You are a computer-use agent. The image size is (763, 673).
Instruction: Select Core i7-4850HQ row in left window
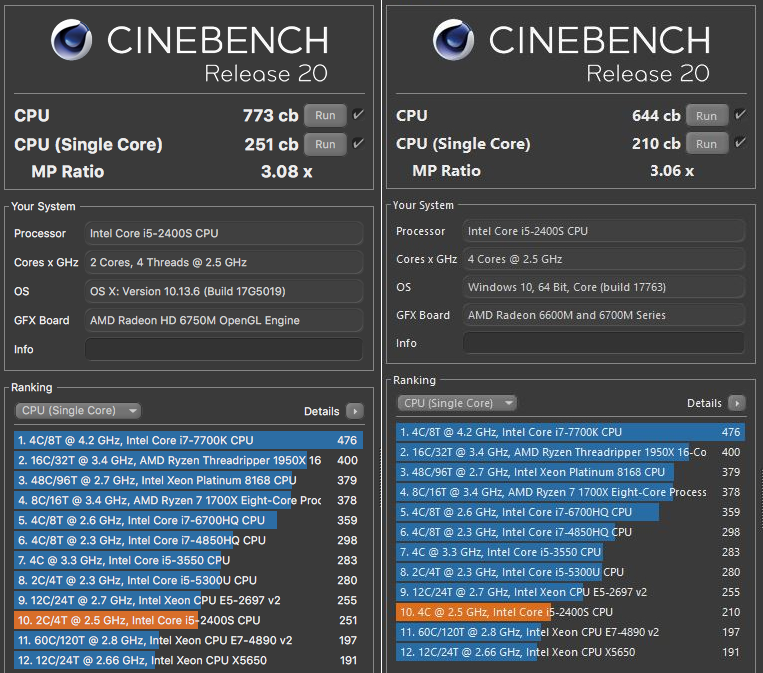coord(188,540)
